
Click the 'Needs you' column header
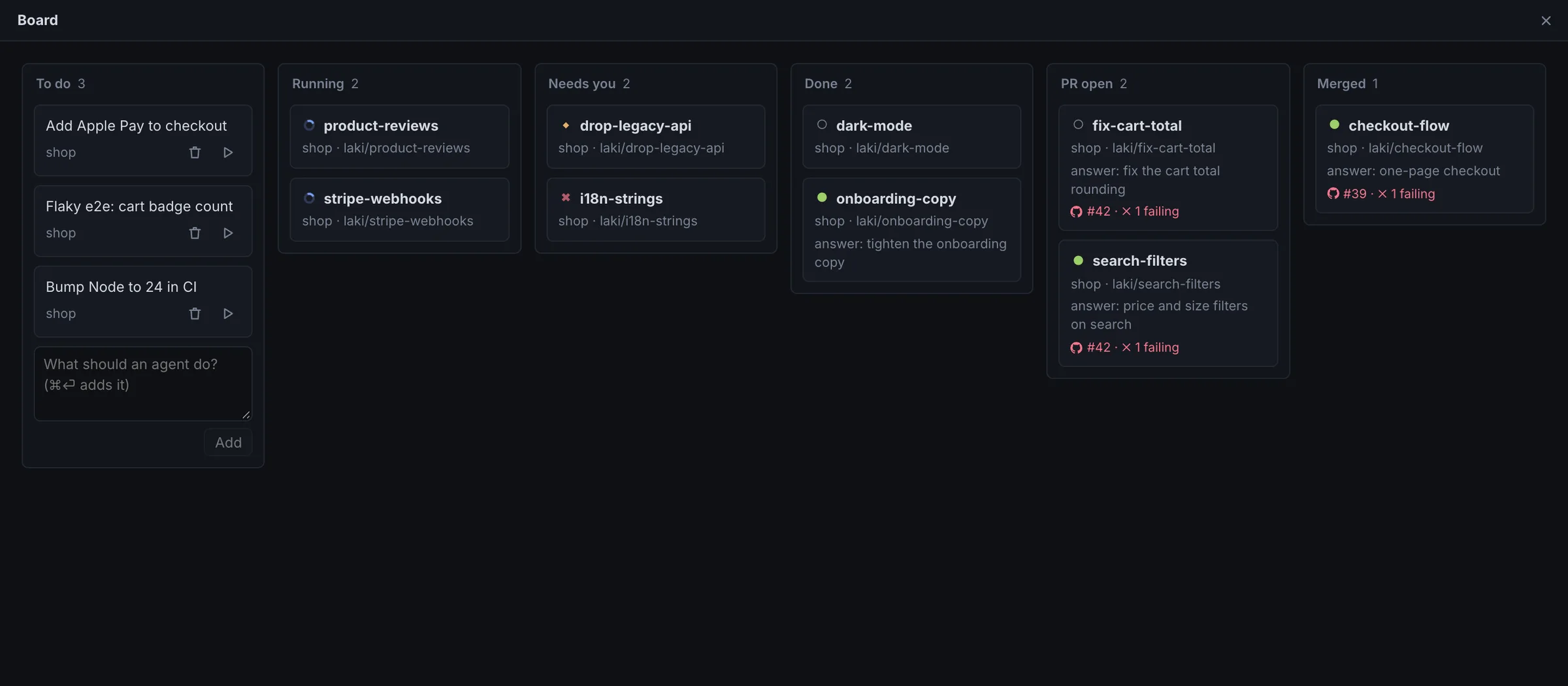(581, 84)
